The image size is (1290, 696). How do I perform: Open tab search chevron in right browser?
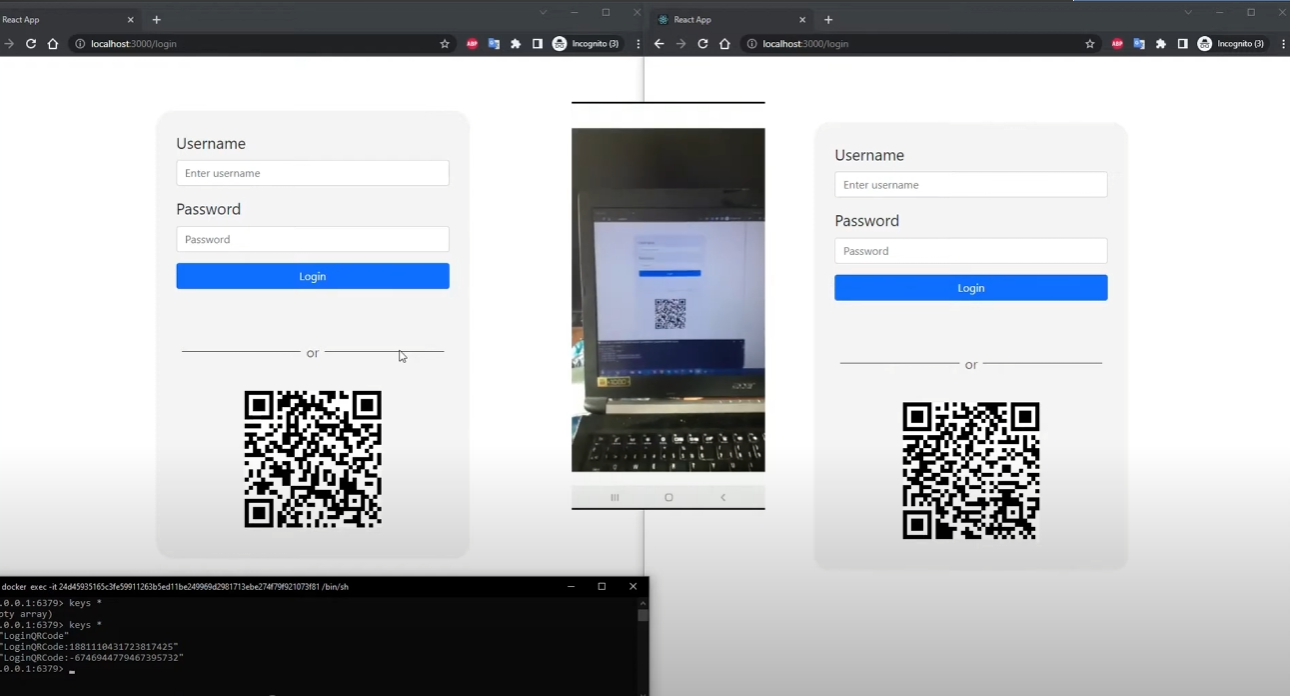[1188, 13]
